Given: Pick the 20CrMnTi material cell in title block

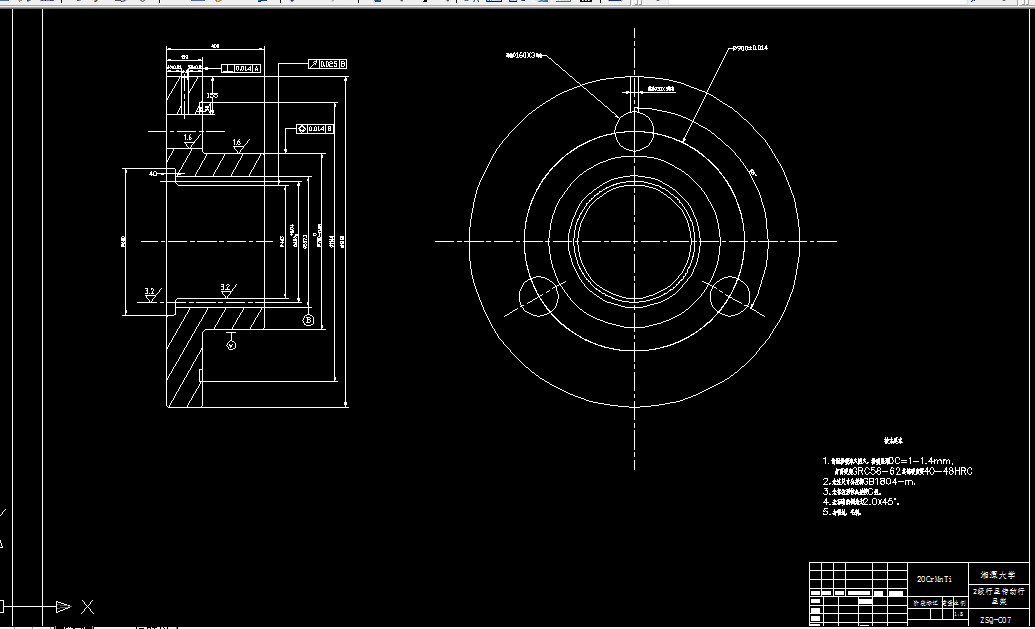Looking at the screenshot, I should (x=937, y=579).
